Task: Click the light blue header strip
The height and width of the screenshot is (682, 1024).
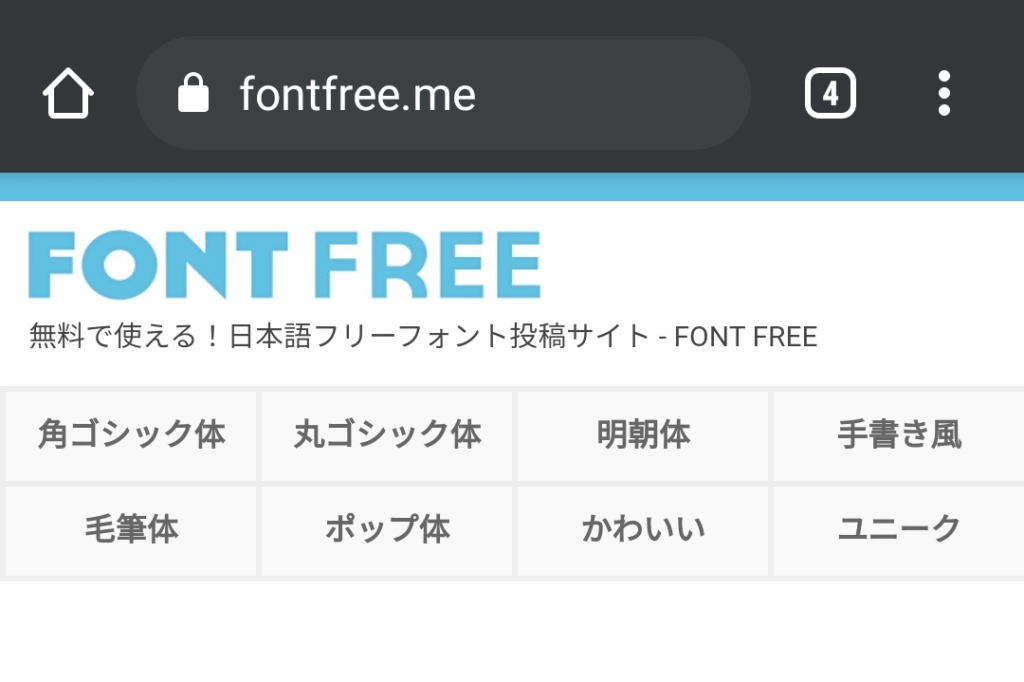Action: click(x=512, y=187)
